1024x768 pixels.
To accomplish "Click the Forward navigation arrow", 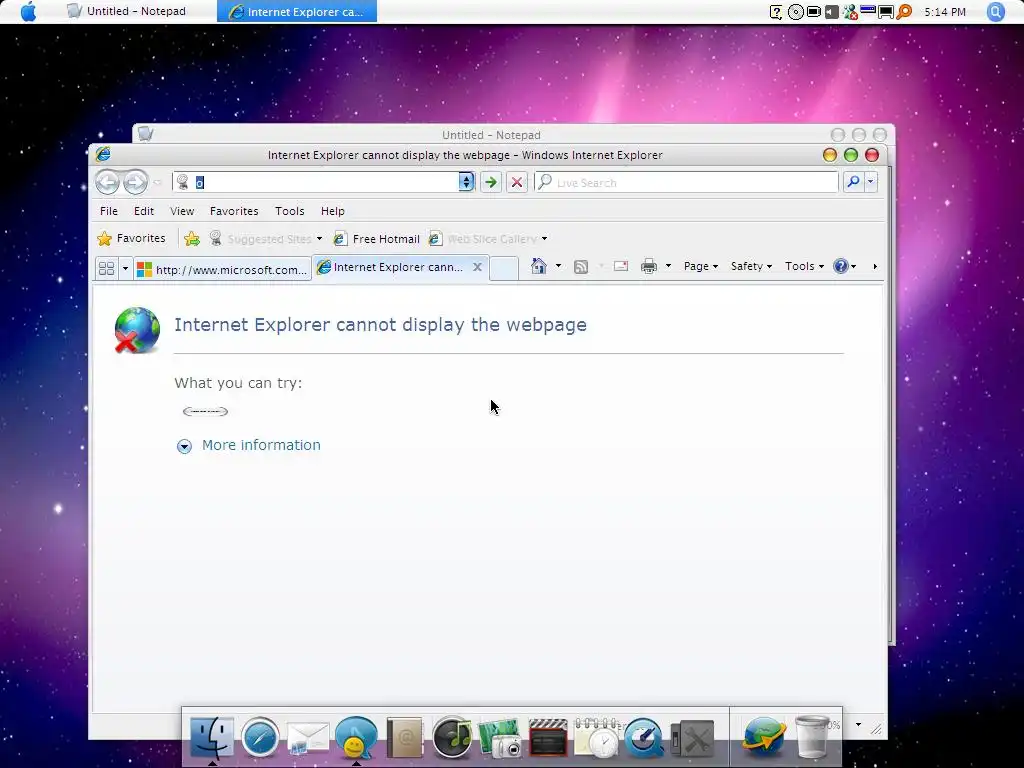I will point(135,182).
